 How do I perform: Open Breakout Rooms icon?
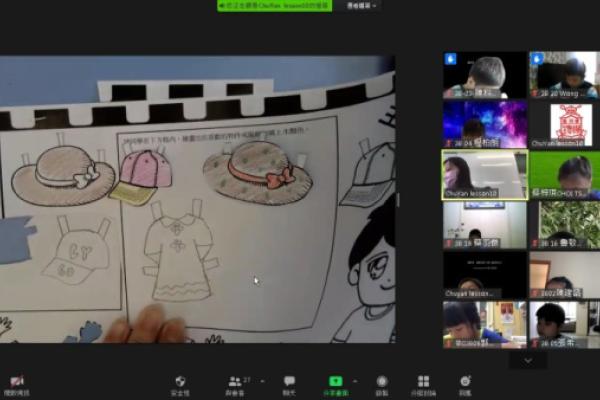coord(423,380)
